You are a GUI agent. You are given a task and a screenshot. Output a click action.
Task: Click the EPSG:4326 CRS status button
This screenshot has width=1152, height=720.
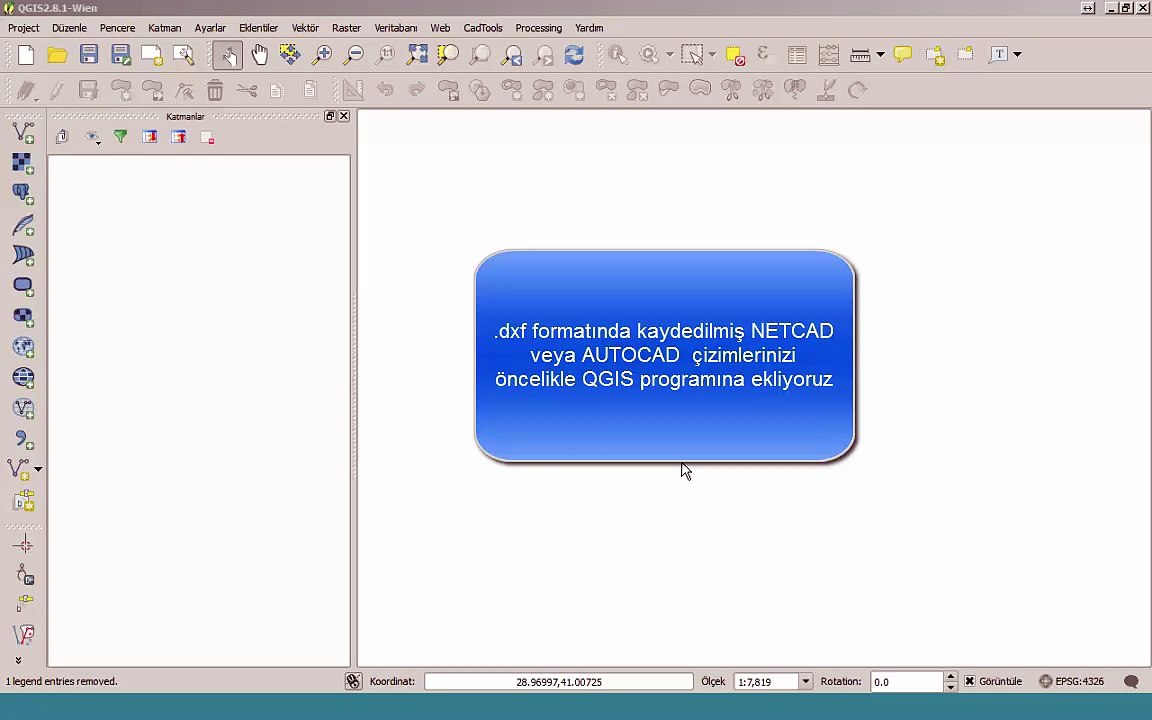(x=1071, y=682)
